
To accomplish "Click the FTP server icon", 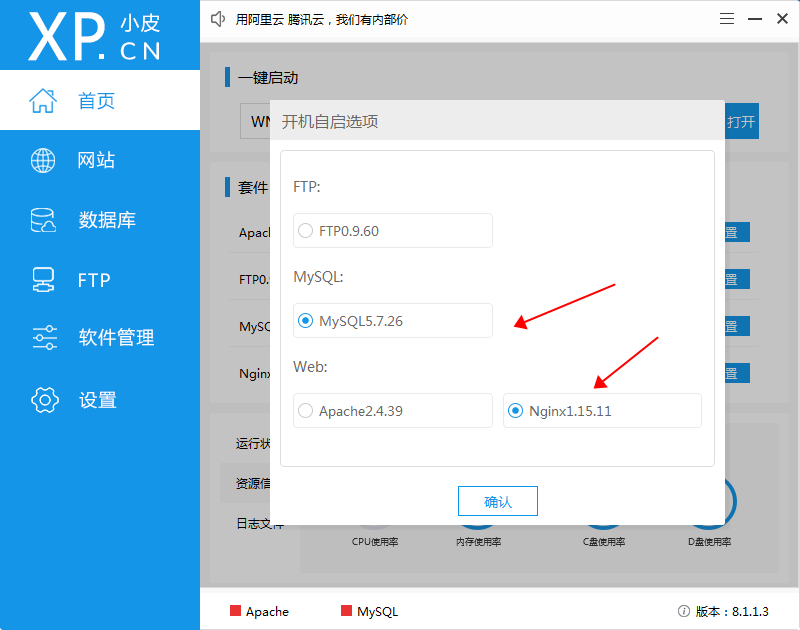I will 43,280.
